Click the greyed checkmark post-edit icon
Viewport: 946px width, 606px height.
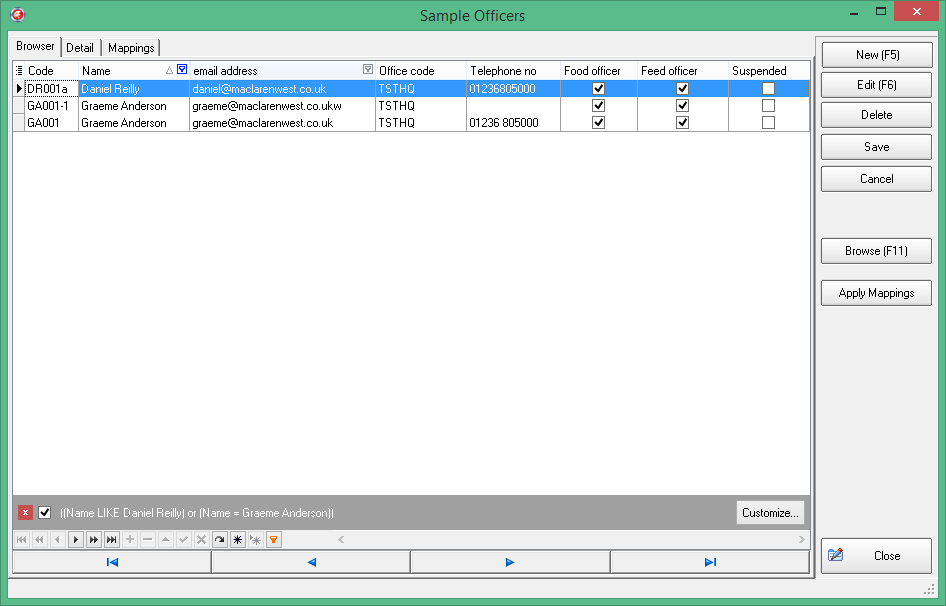[x=183, y=540]
